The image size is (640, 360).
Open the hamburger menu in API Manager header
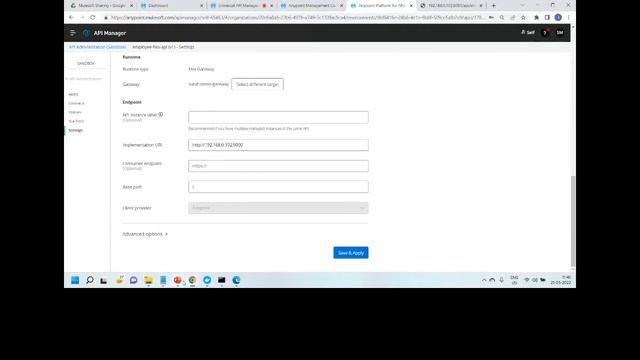[73, 33]
